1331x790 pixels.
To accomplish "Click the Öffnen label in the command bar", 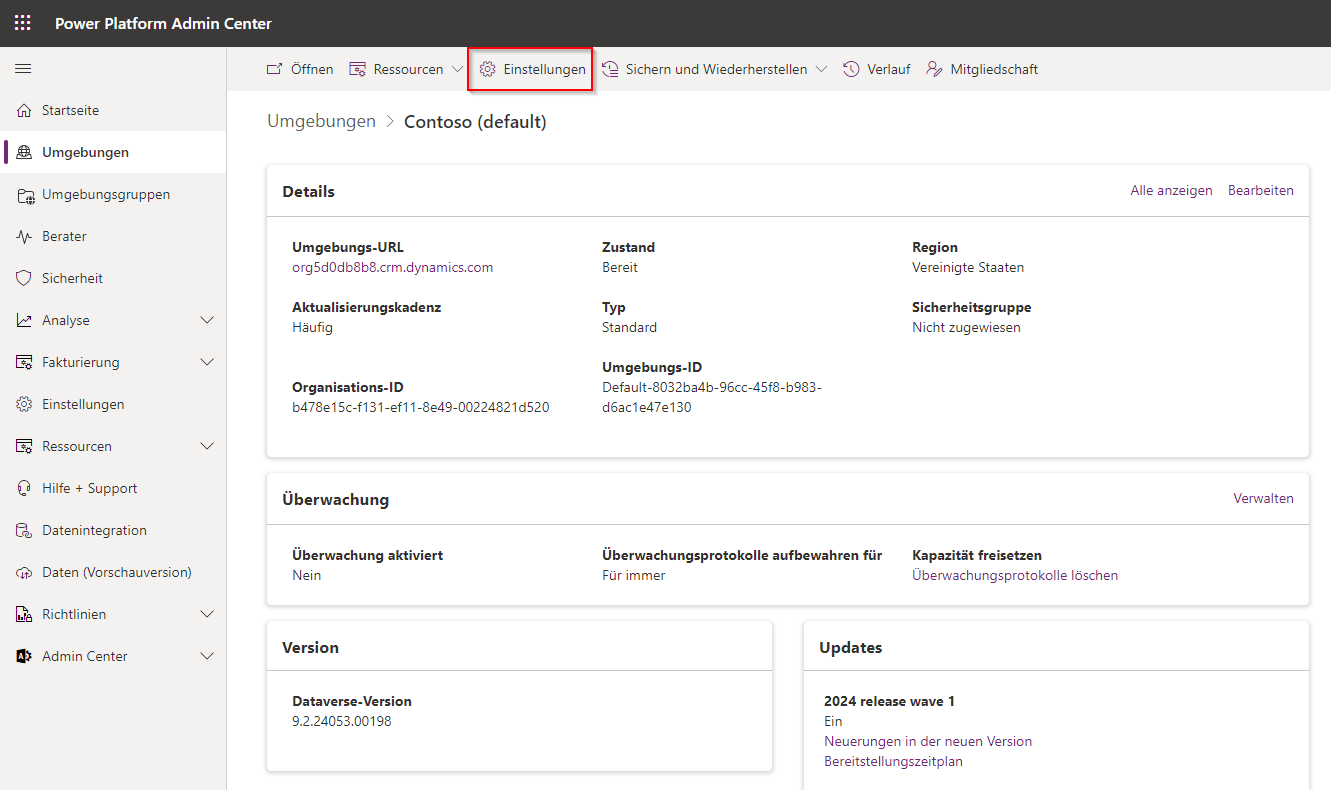I will click(312, 70).
